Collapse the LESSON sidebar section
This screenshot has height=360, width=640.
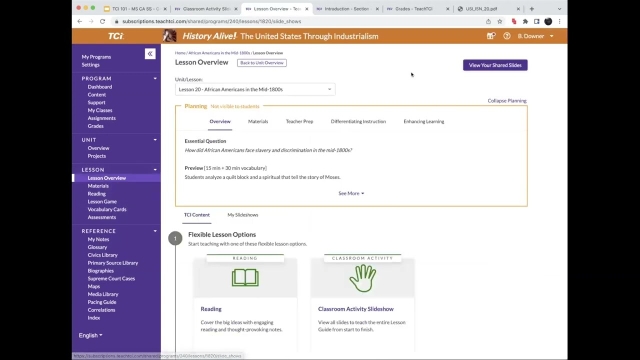tap(155, 170)
